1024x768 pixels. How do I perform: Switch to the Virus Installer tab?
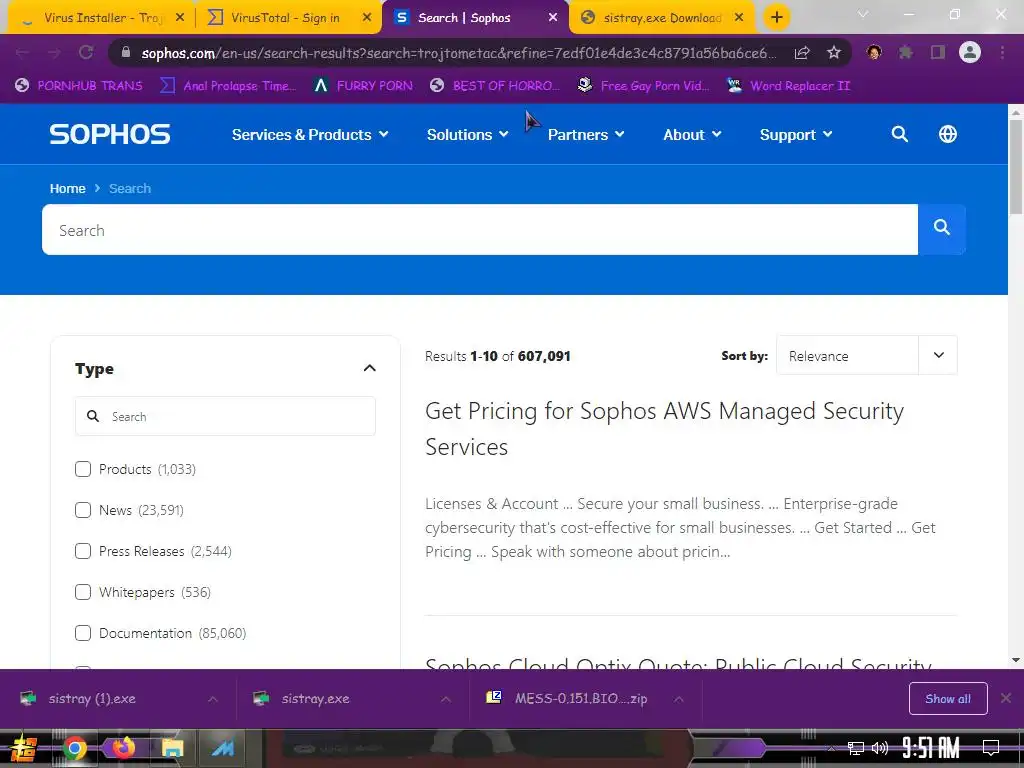coord(102,18)
